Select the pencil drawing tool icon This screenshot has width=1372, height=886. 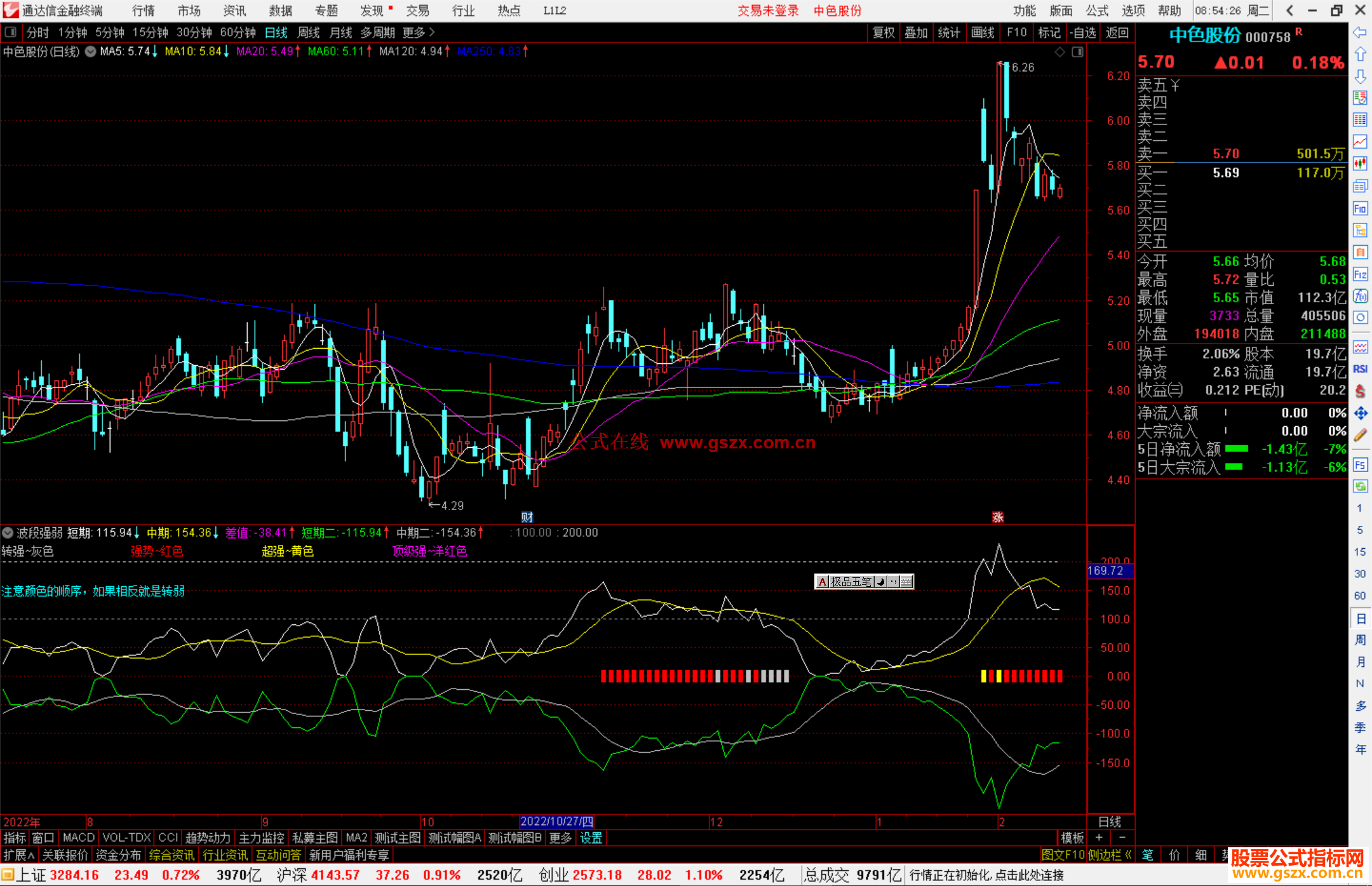(x=1360, y=435)
